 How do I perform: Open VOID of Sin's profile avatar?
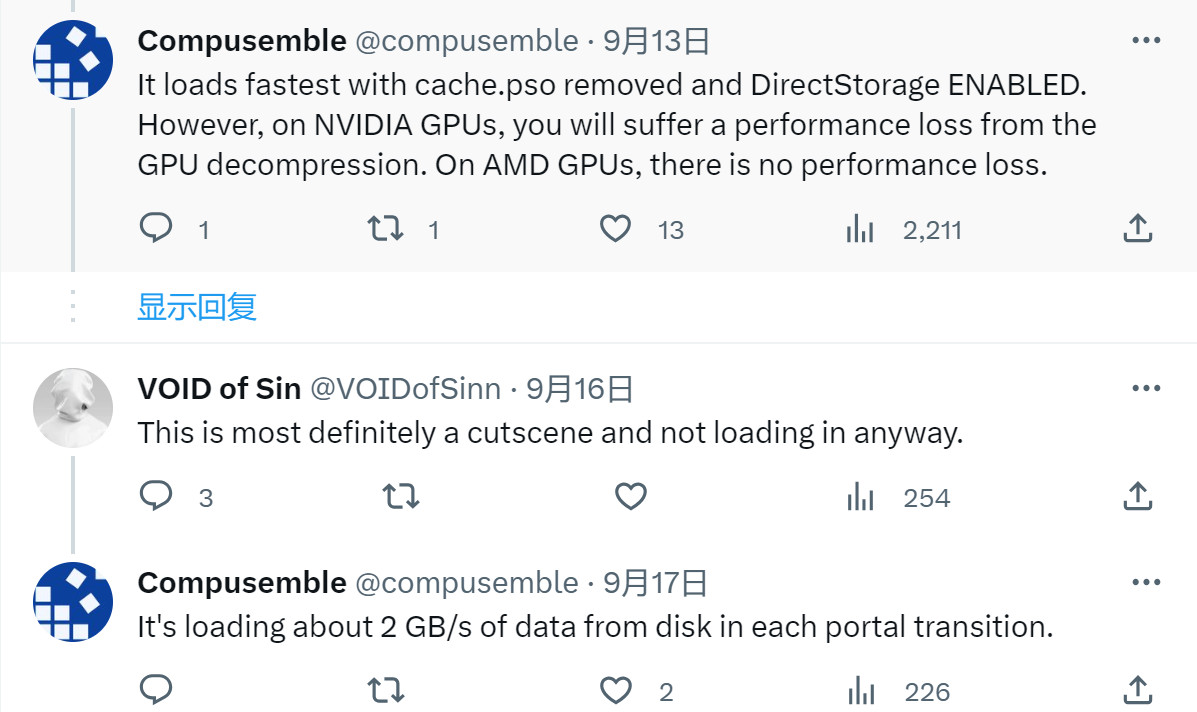coord(73,408)
